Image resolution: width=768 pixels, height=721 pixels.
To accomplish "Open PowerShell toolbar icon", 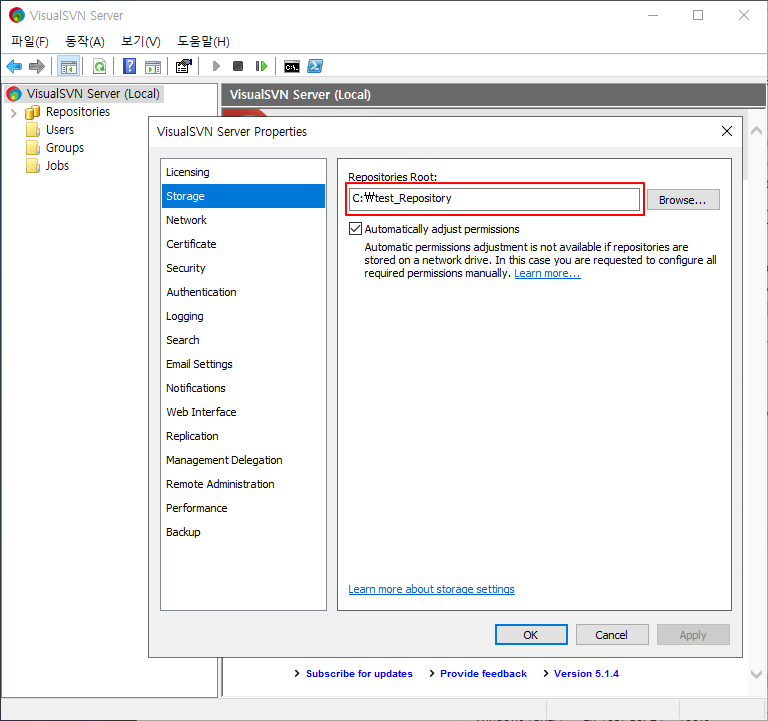I will point(315,66).
